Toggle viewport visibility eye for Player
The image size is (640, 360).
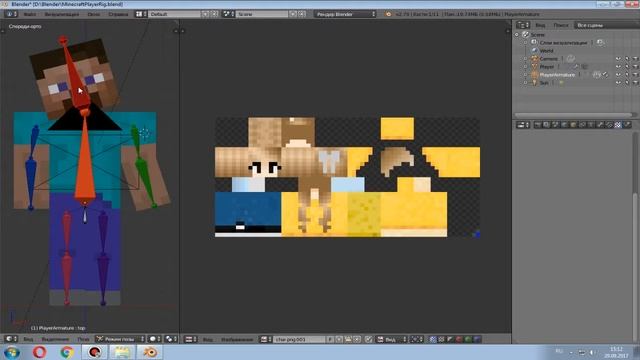tap(618, 67)
